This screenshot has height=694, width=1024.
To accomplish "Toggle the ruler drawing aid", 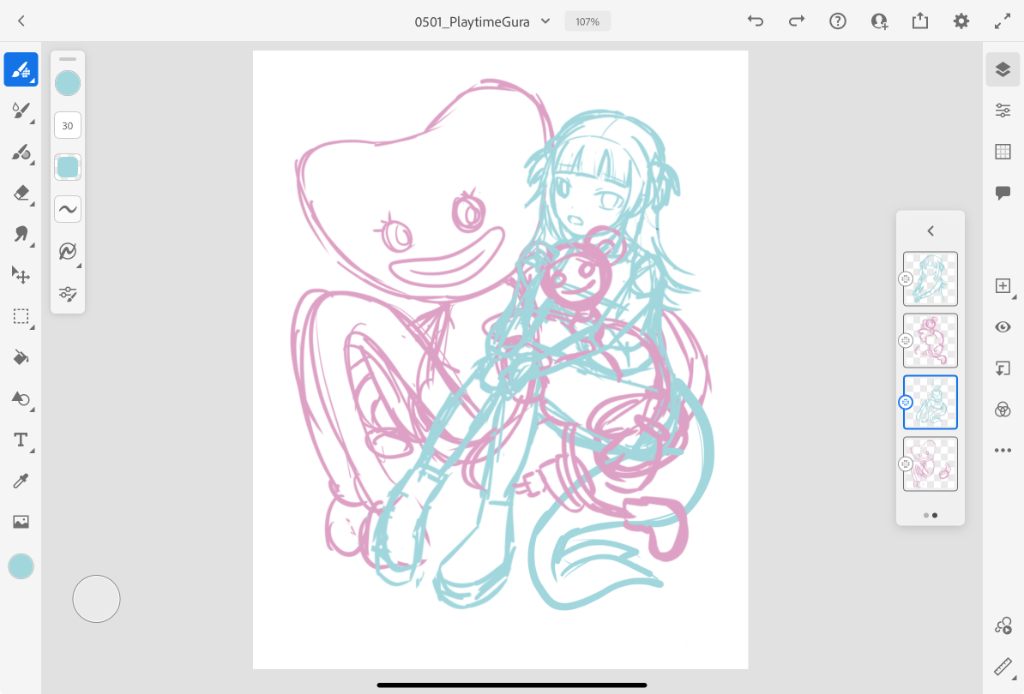I will tap(1003, 667).
